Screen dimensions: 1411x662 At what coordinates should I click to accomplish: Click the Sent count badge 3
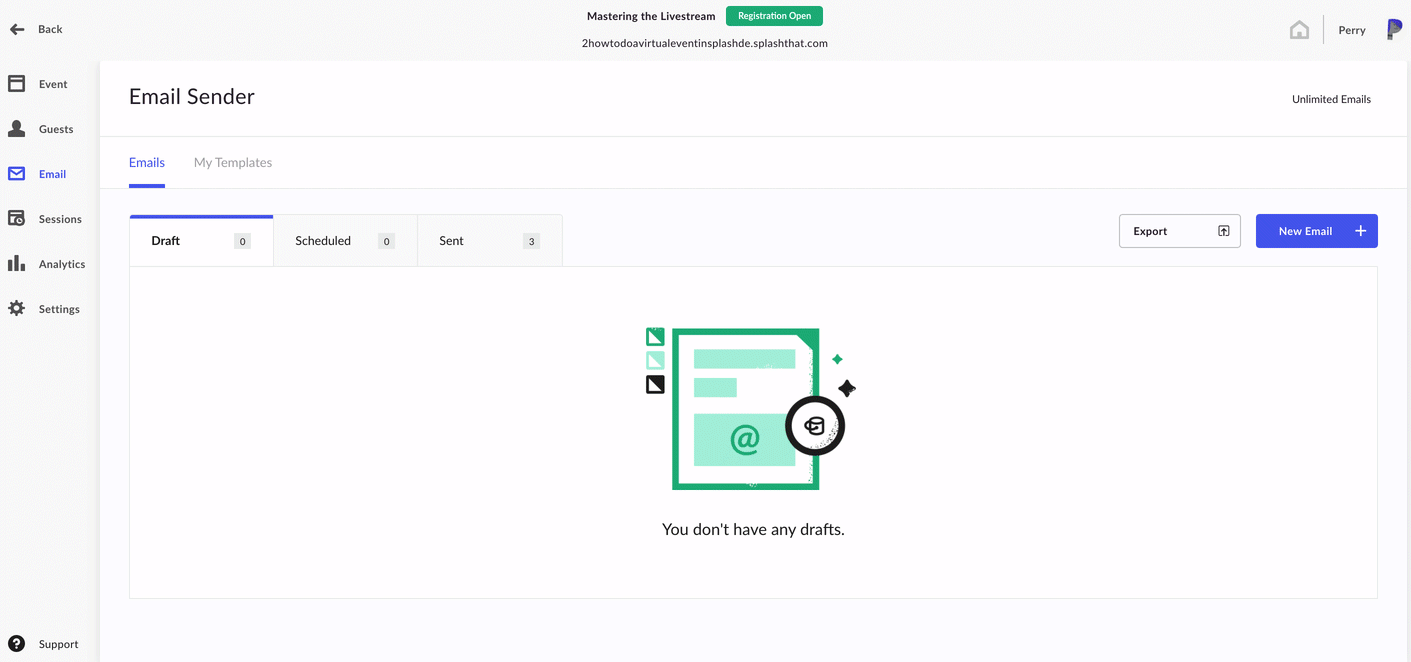pyautogui.click(x=531, y=241)
